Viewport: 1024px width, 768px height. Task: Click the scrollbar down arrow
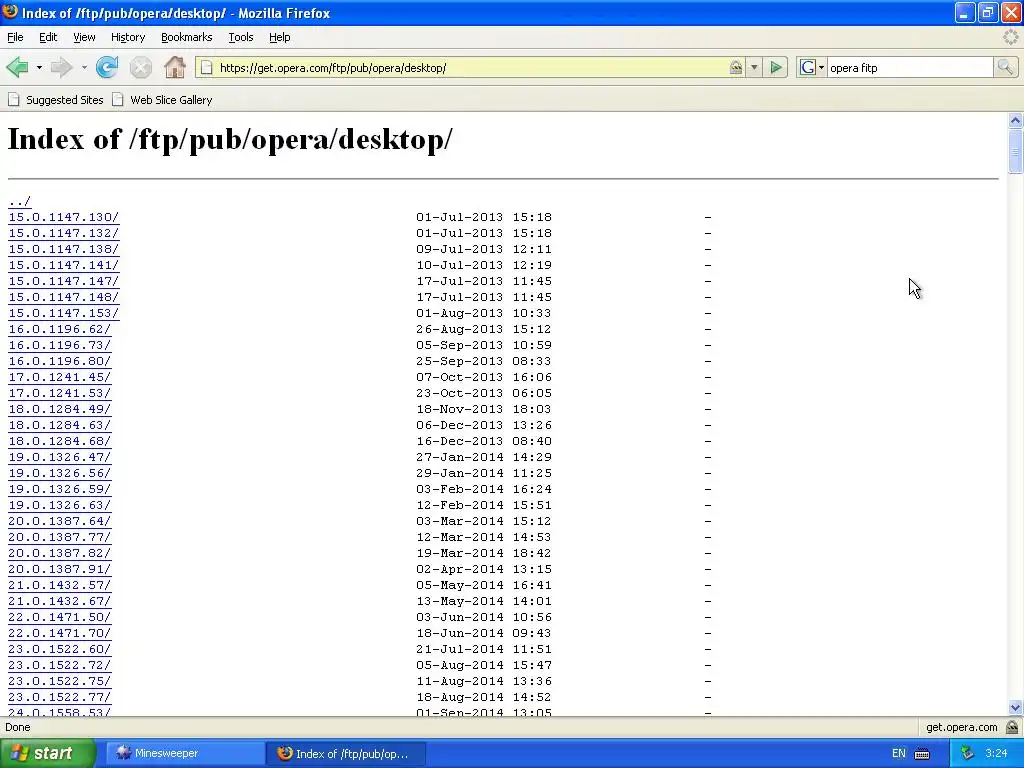click(x=1015, y=707)
